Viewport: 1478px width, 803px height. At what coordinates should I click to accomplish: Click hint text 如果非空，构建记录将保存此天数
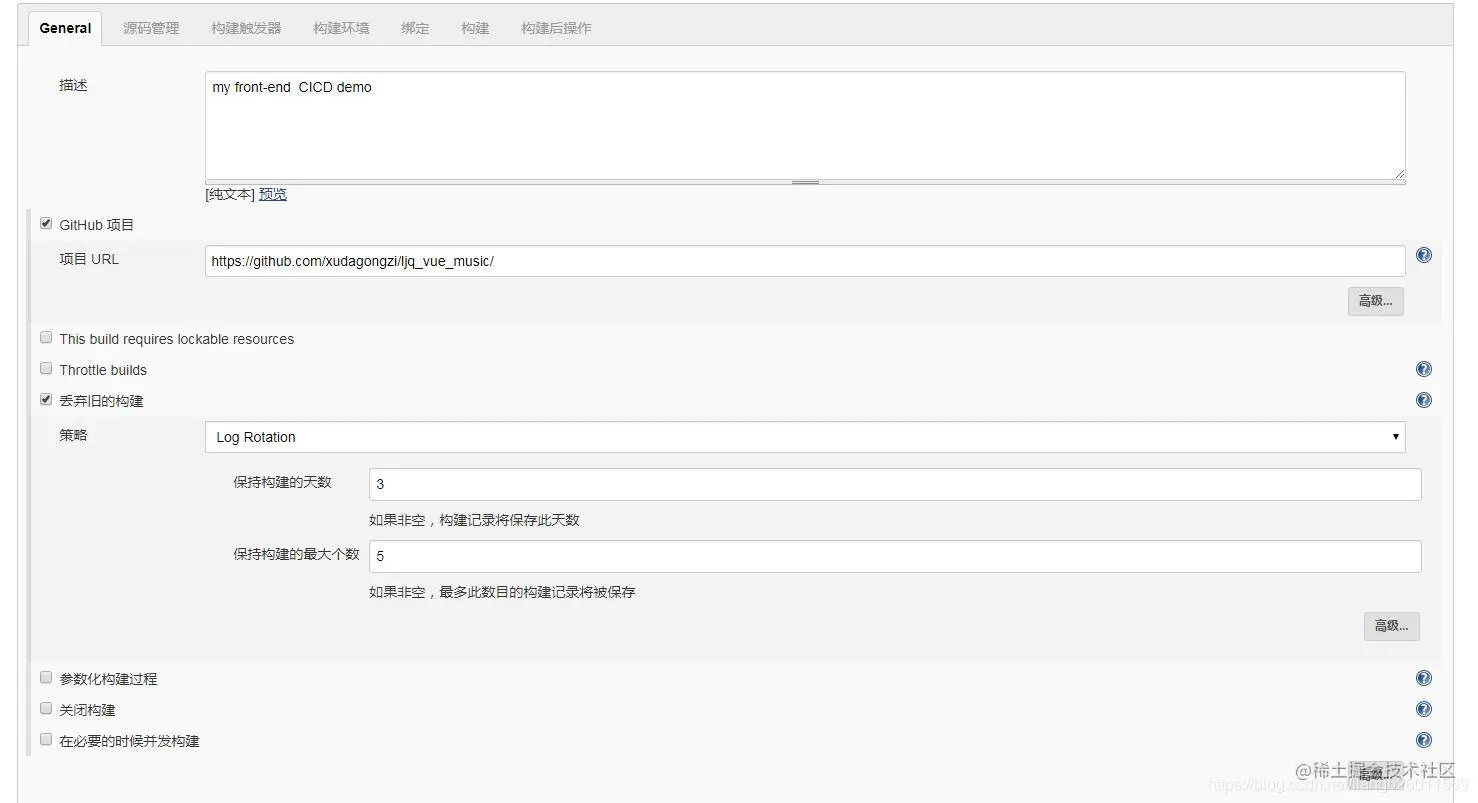click(474, 520)
